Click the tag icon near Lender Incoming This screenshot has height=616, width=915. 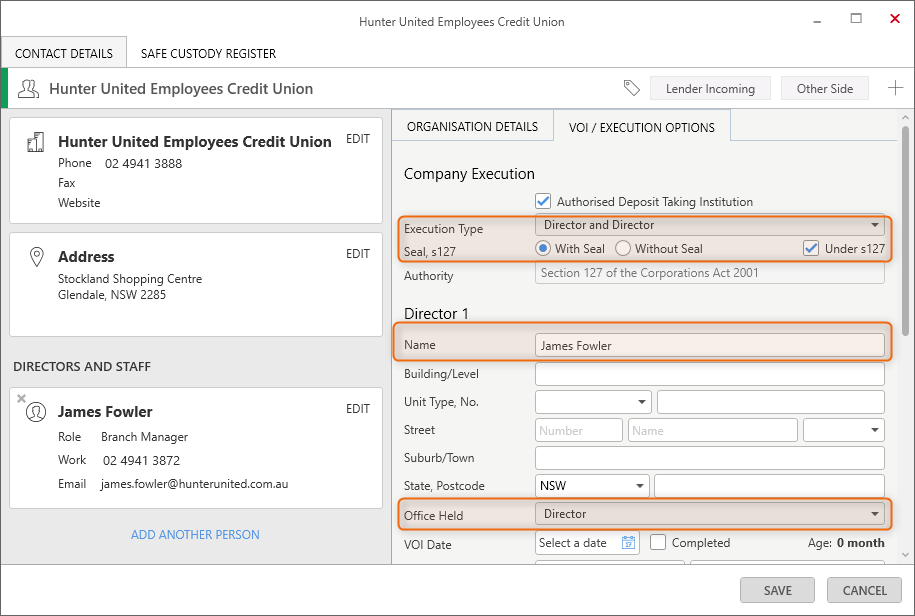pos(631,88)
